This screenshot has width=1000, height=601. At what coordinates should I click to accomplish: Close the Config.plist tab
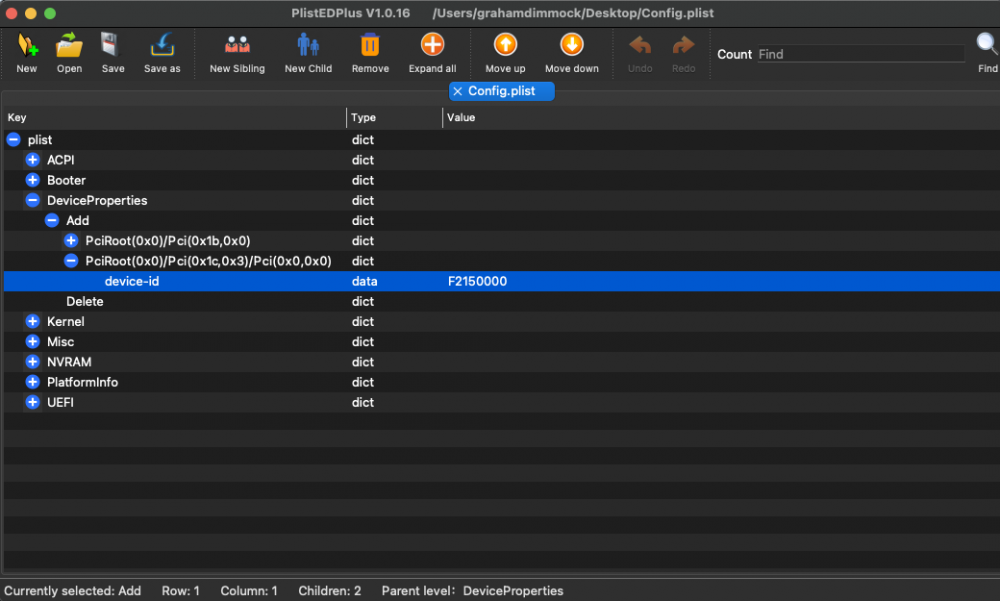point(457,91)
